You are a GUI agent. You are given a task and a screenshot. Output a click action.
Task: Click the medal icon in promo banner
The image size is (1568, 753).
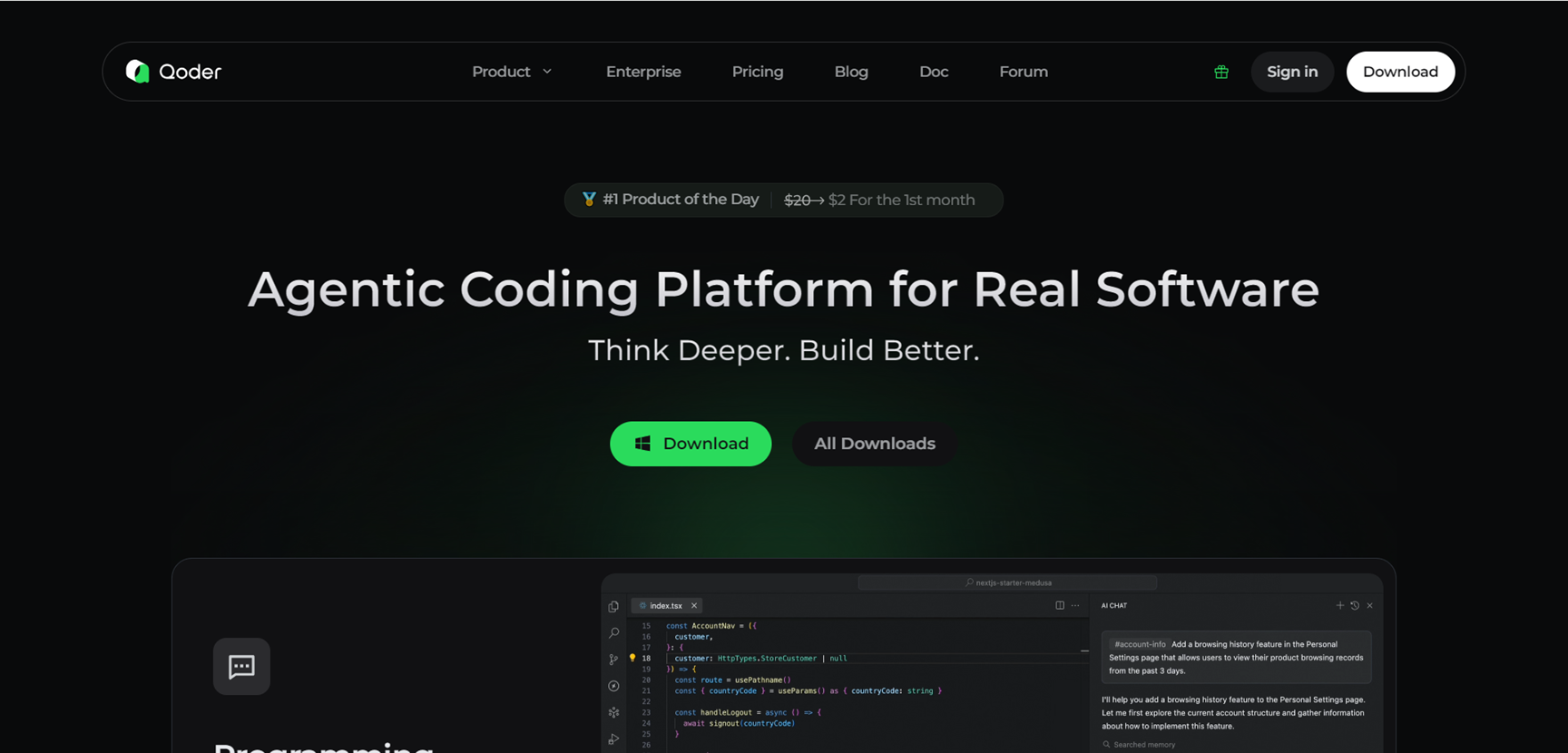click(x=589, y=200)
